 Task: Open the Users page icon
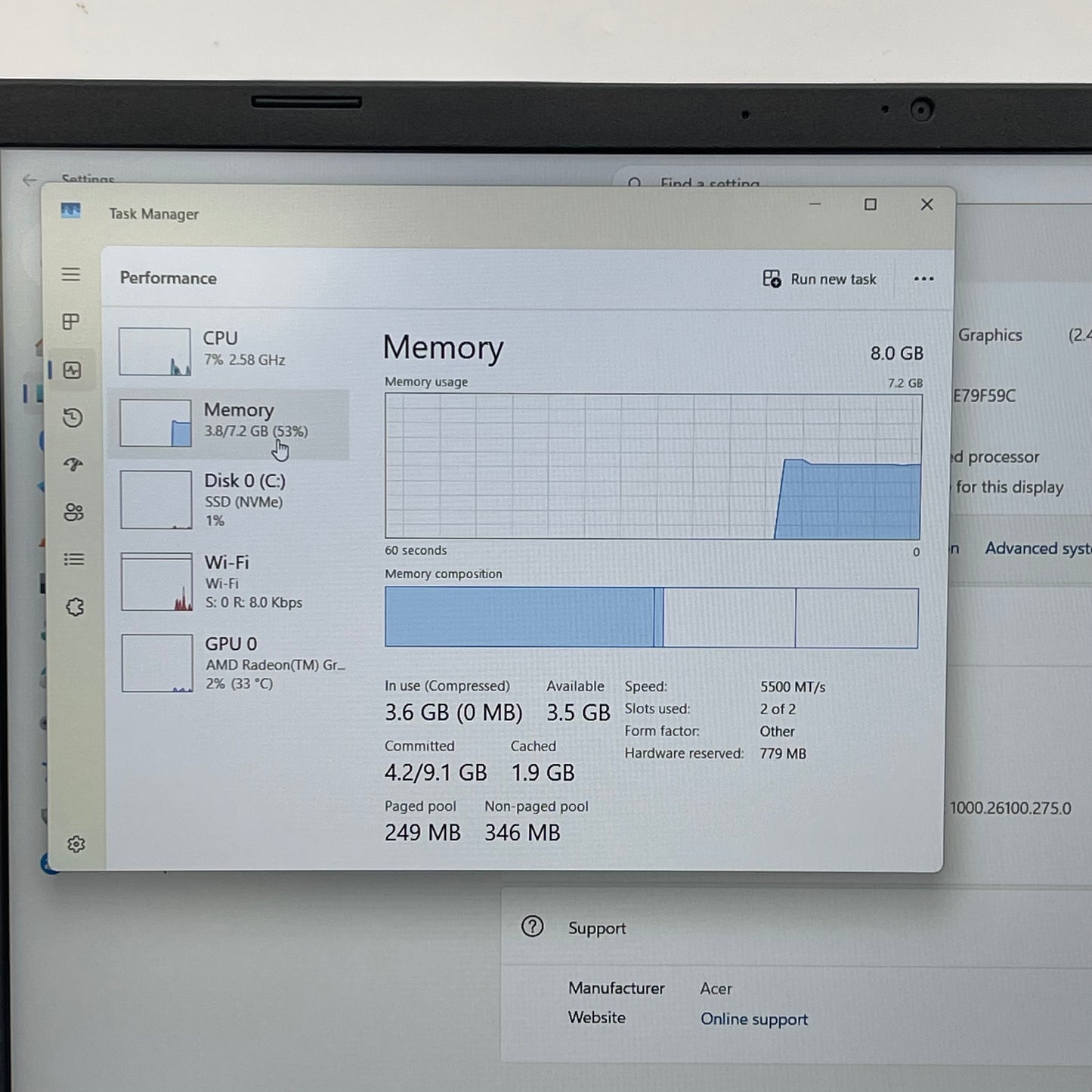[74, 512]
